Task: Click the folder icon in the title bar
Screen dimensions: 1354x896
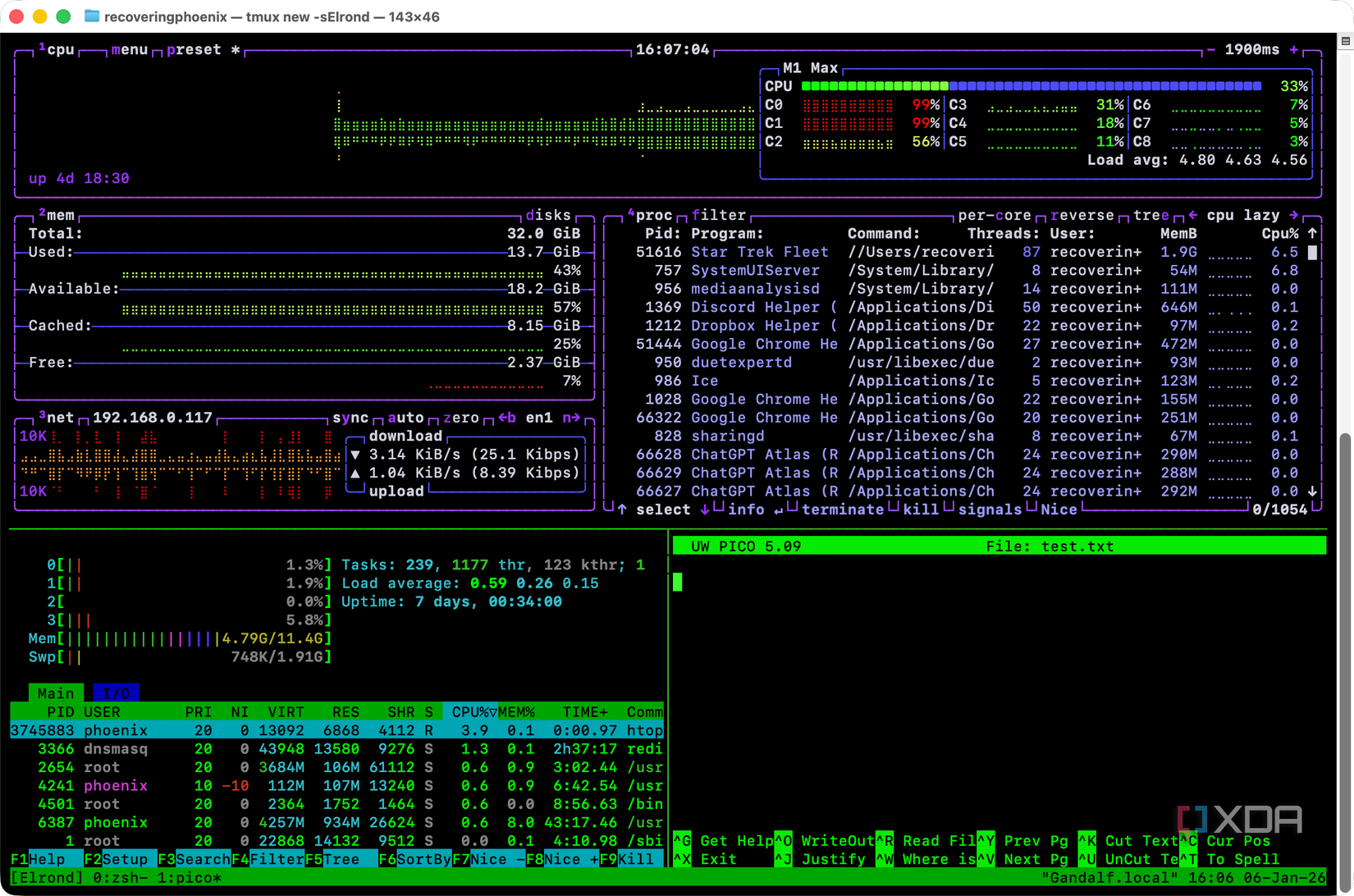Action: coord(92,16)
